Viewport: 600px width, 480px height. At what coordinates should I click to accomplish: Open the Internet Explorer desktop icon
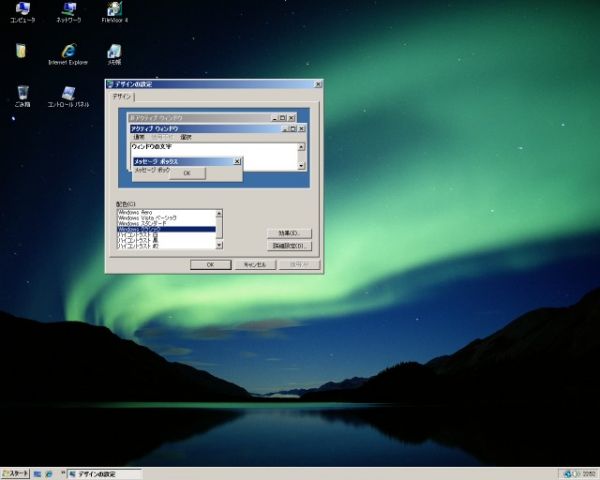(68, 51)
